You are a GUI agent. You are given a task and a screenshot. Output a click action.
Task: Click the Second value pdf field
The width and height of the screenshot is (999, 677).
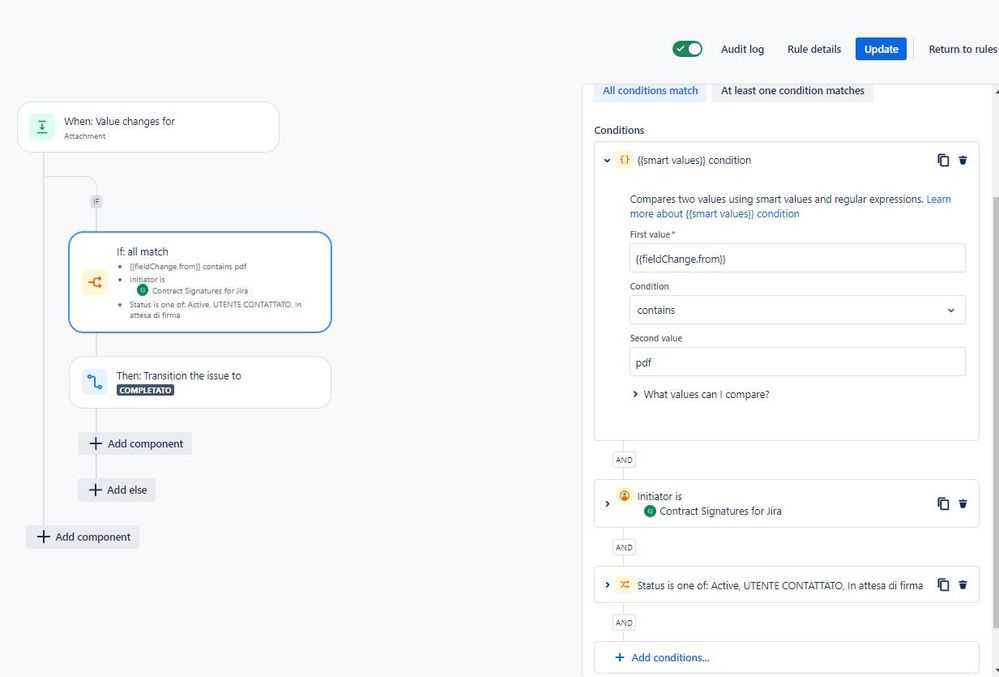tap(797, 362)
